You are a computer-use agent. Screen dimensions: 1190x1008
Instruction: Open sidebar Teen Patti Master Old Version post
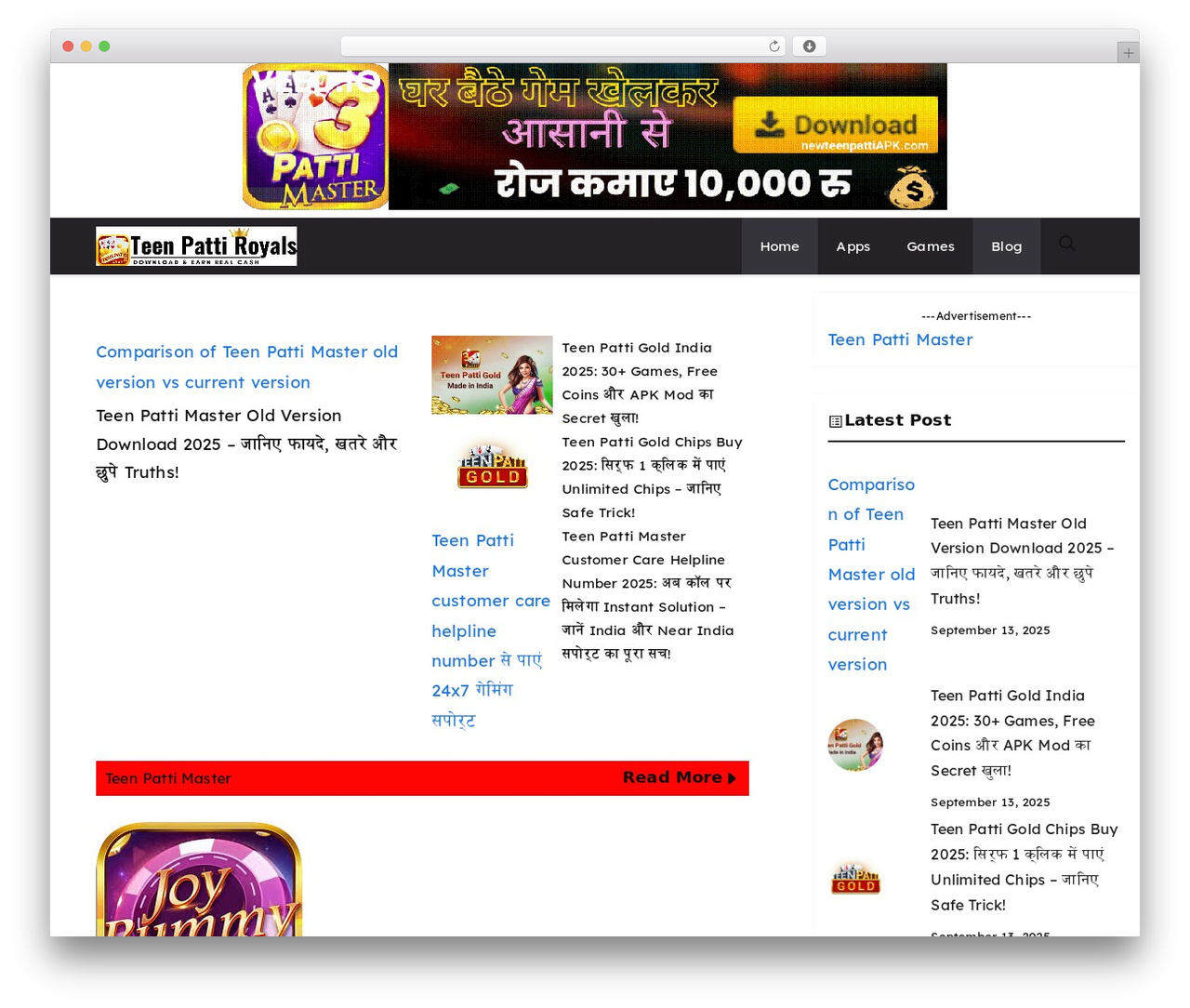click(x=1023, y=561)
